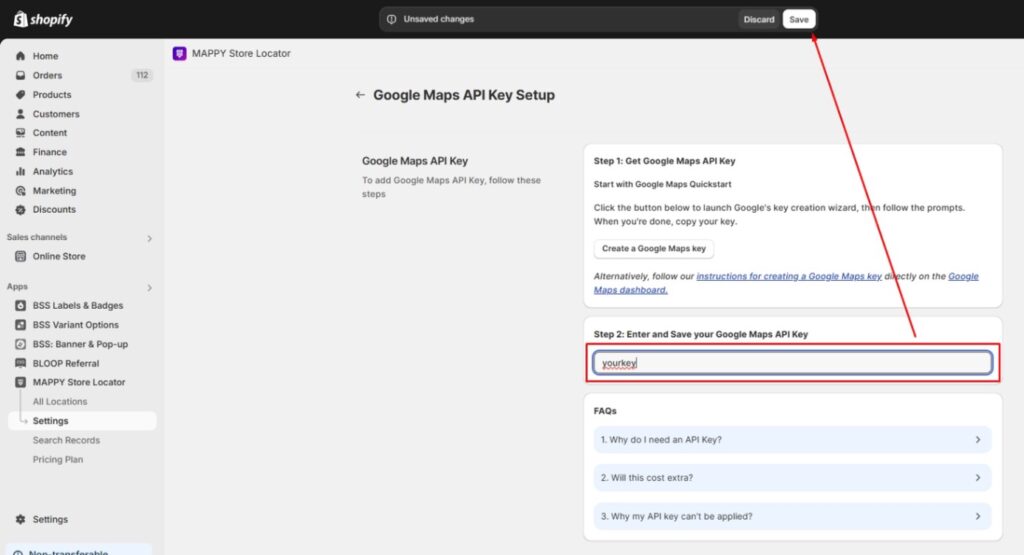Click the BSS: Banner & Pop-up app icon
The image size is (1024, 555).
click(20, 344)
